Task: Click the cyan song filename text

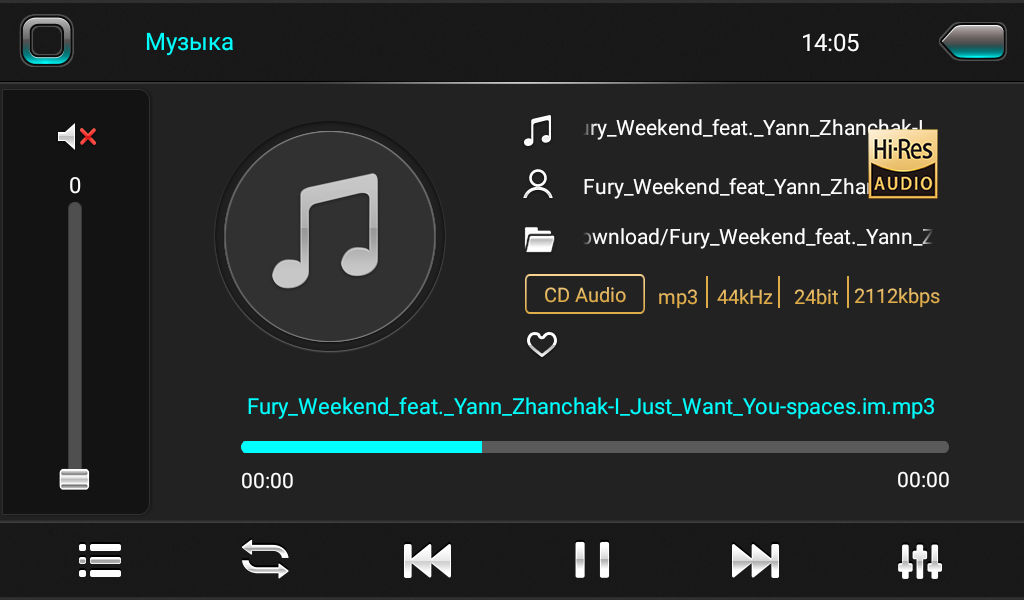Action: 590,407
